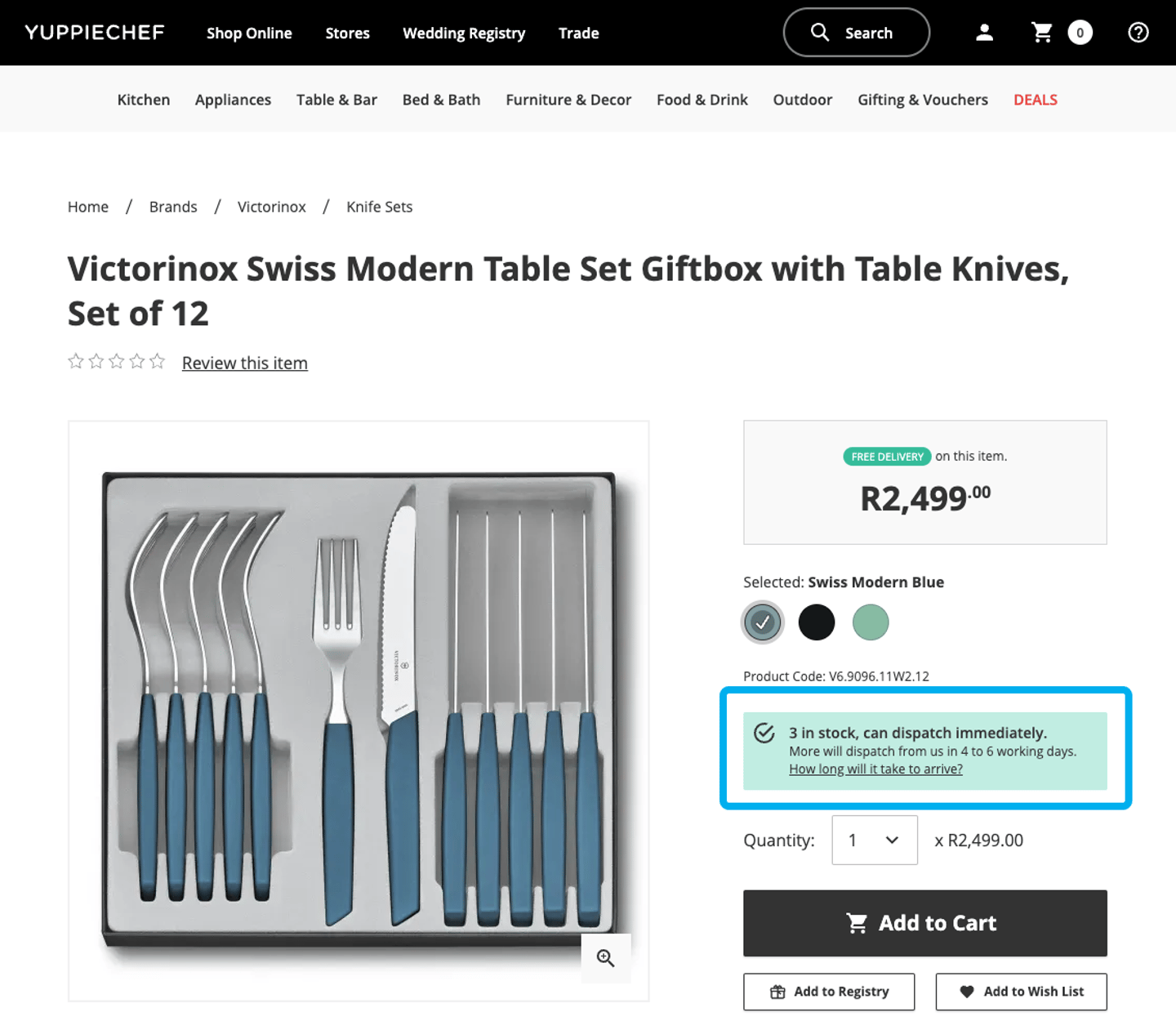Click the account profile icon
The image size is (1176, 1021).
tap(984, 32)
